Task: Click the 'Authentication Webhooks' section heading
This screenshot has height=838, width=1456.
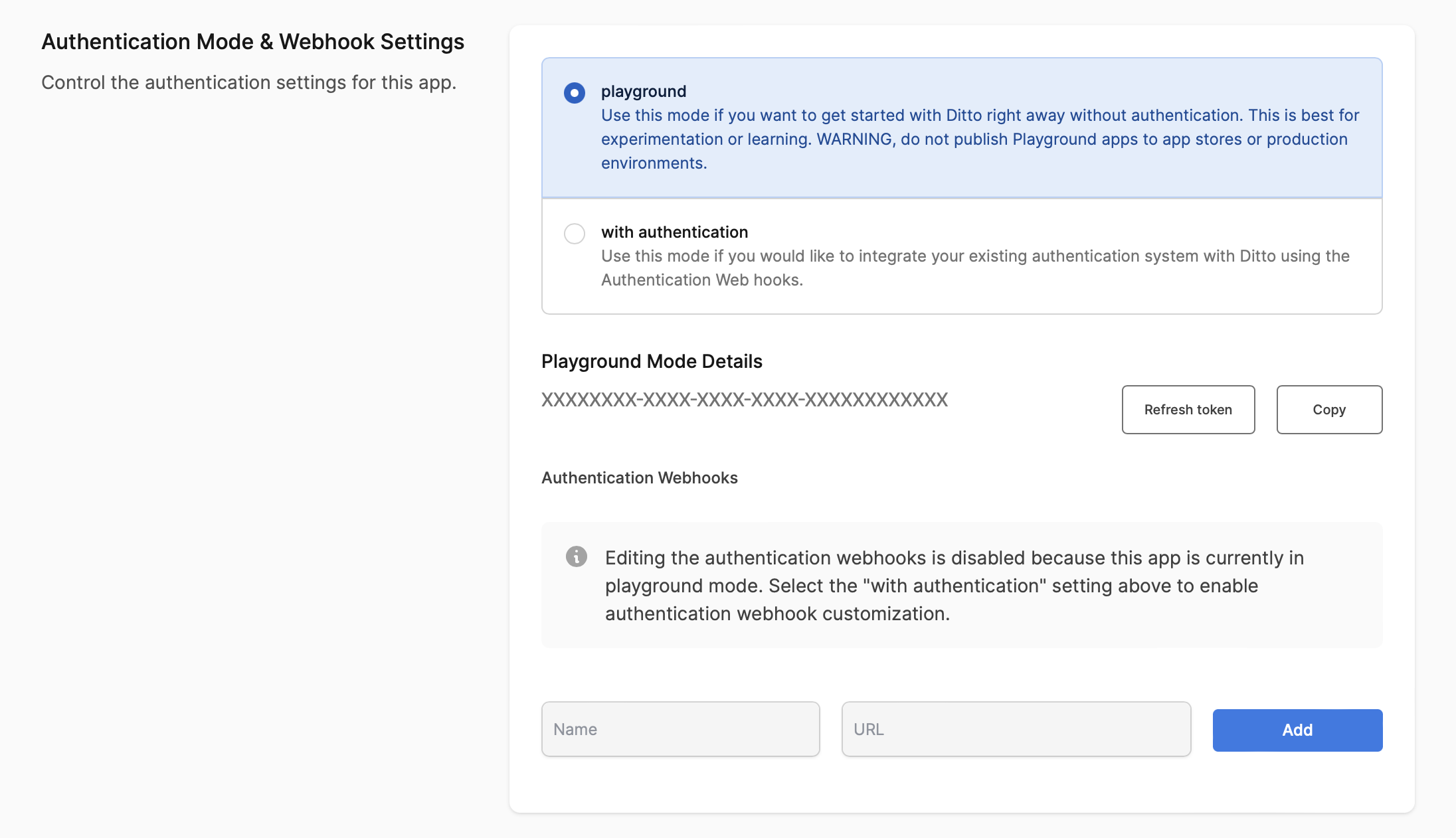Action: point(639,478)
